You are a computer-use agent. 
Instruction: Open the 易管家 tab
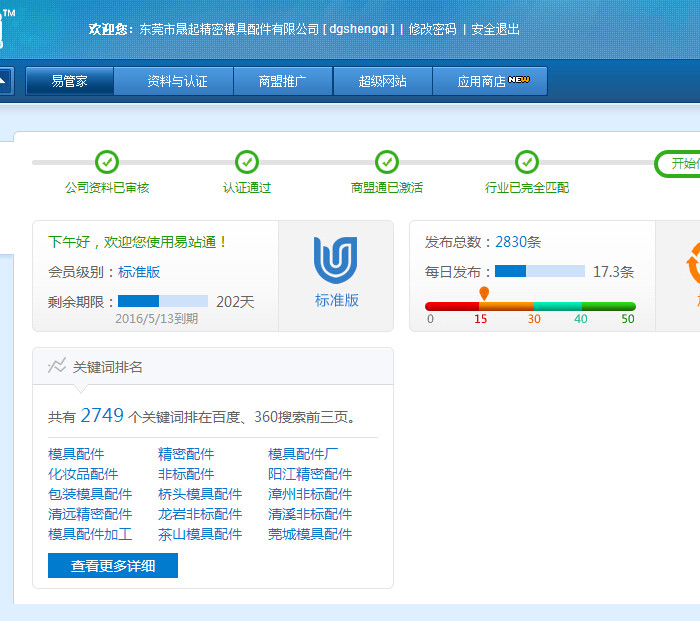tap(70, 82)
